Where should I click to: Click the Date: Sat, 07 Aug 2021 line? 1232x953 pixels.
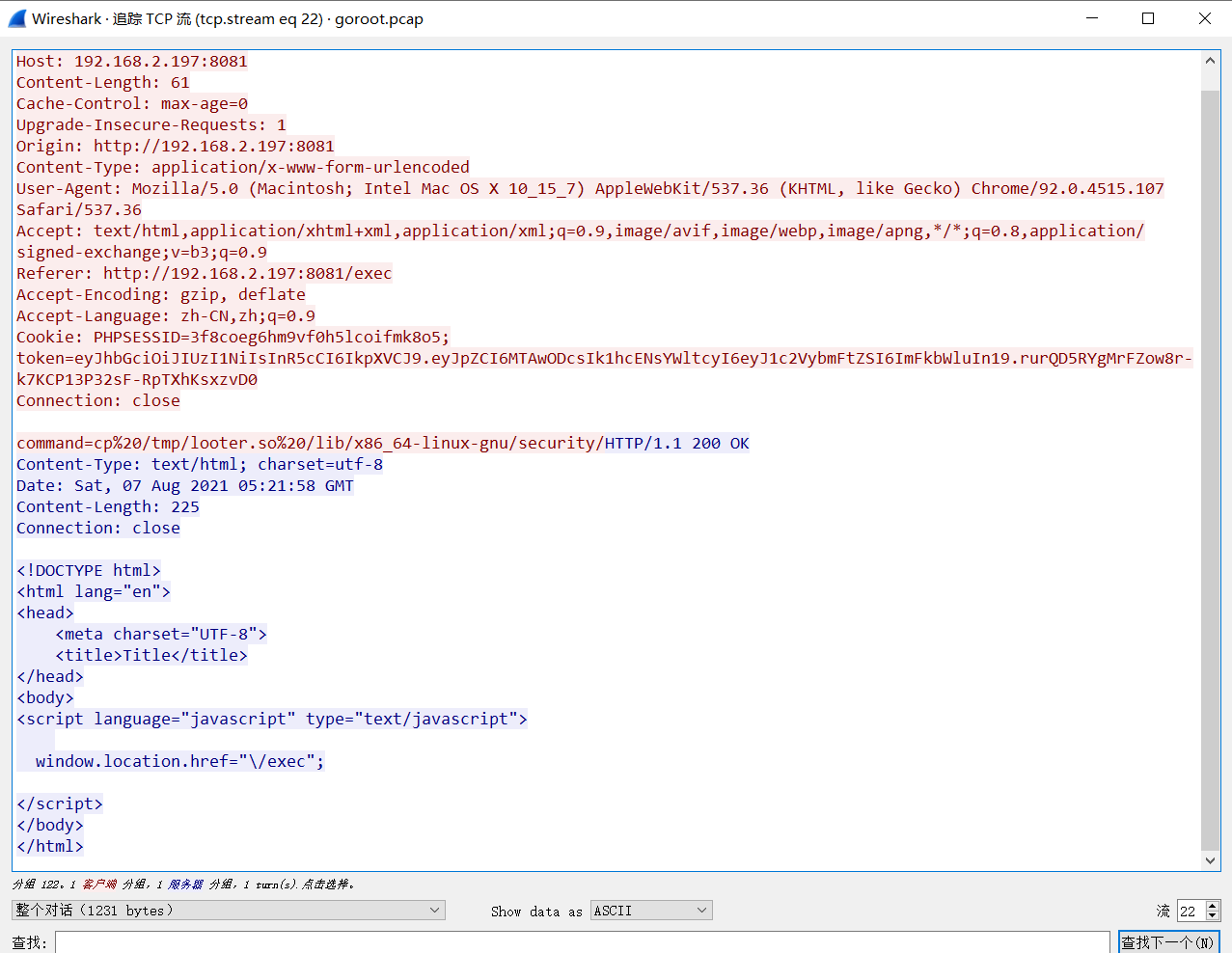(x=185, y=485)
